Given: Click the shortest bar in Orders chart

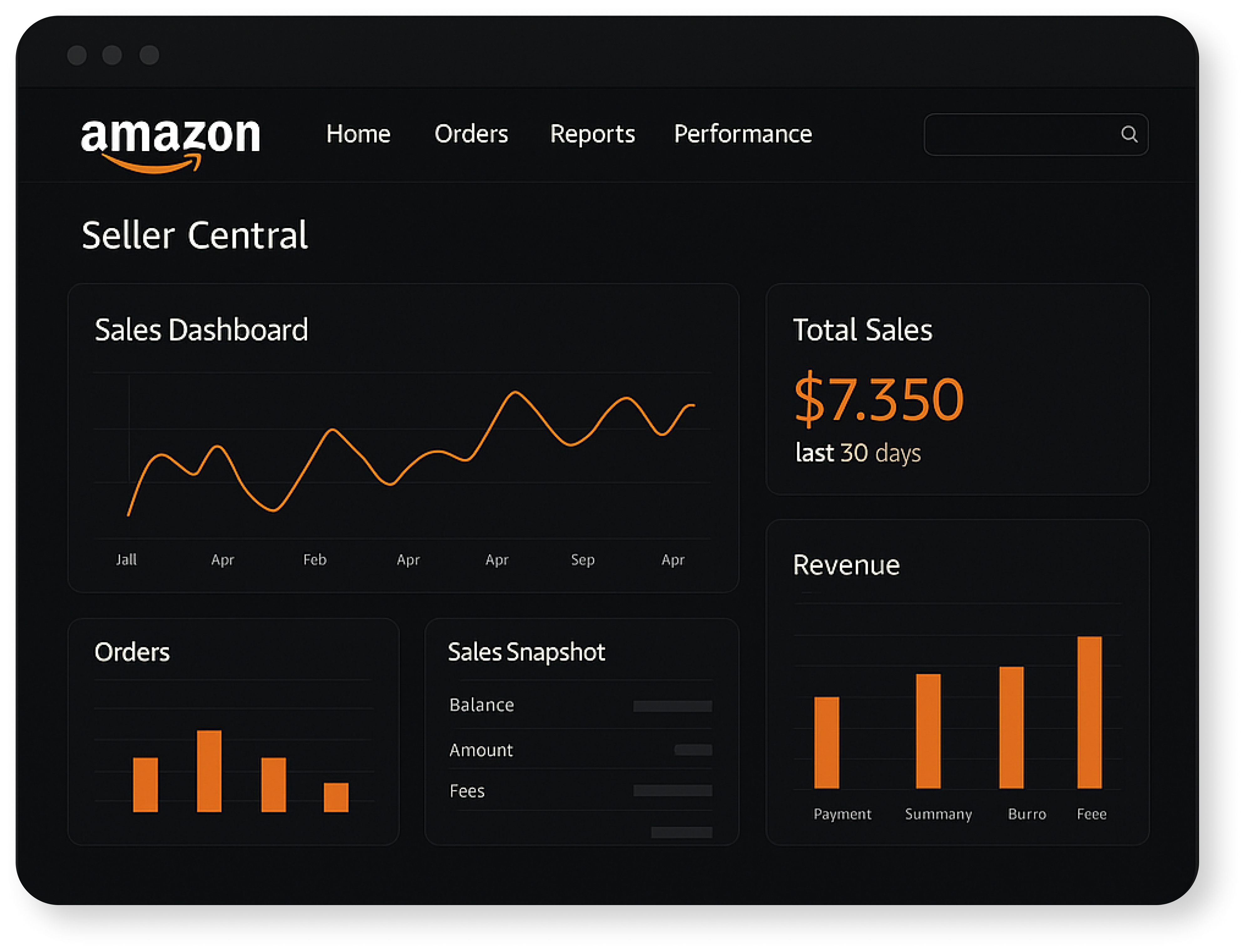Looking at the screenshot, I should (x=336, y=797).
